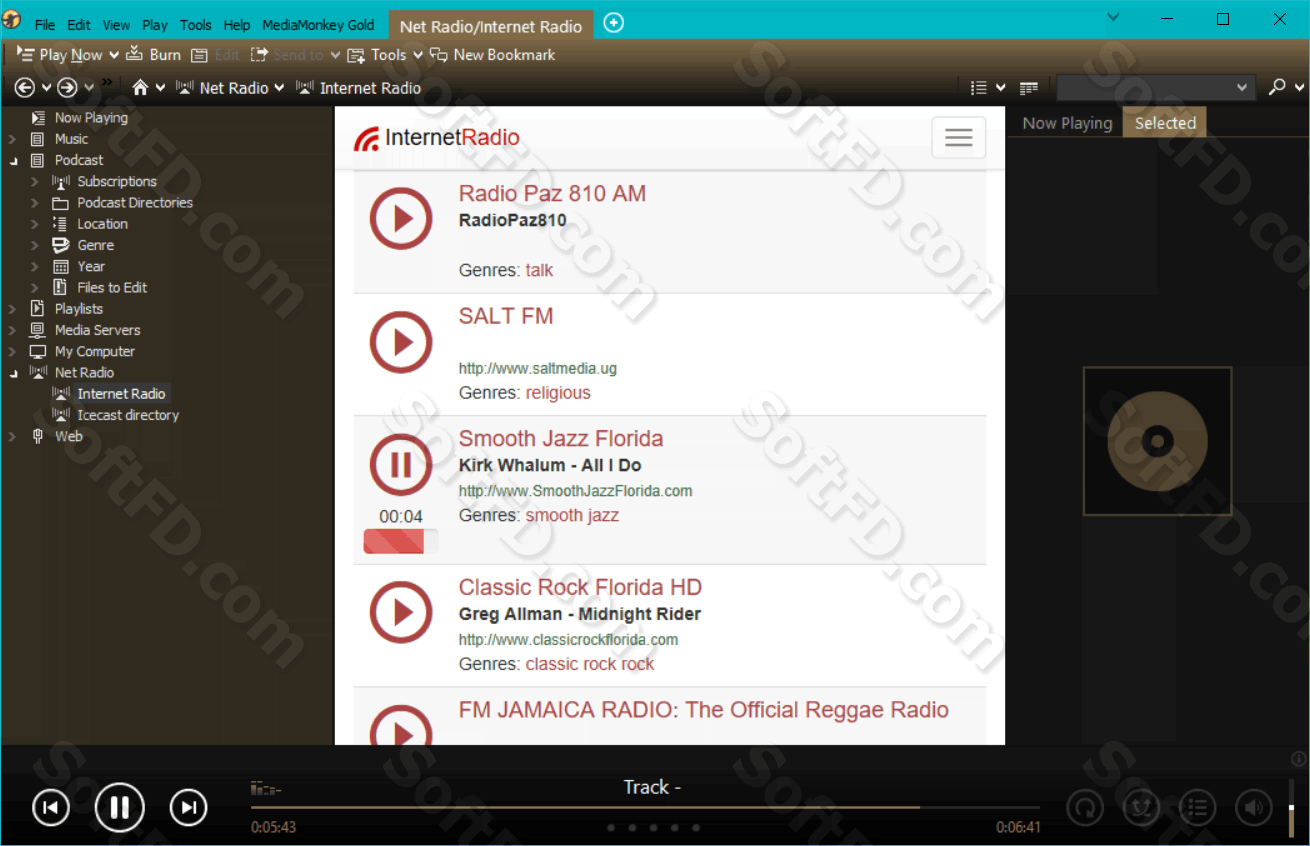Click the smooth jazz genre link

[572, 515]
